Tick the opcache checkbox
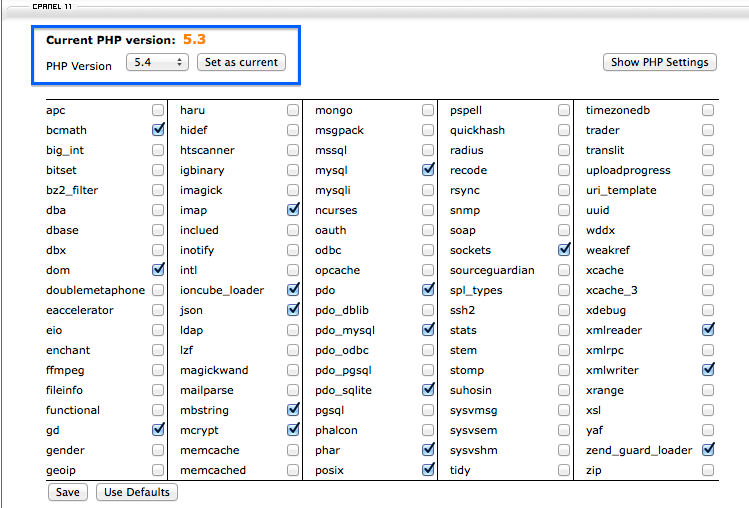The width and height of the screenshot is (749, 508). tap(428, 270)
